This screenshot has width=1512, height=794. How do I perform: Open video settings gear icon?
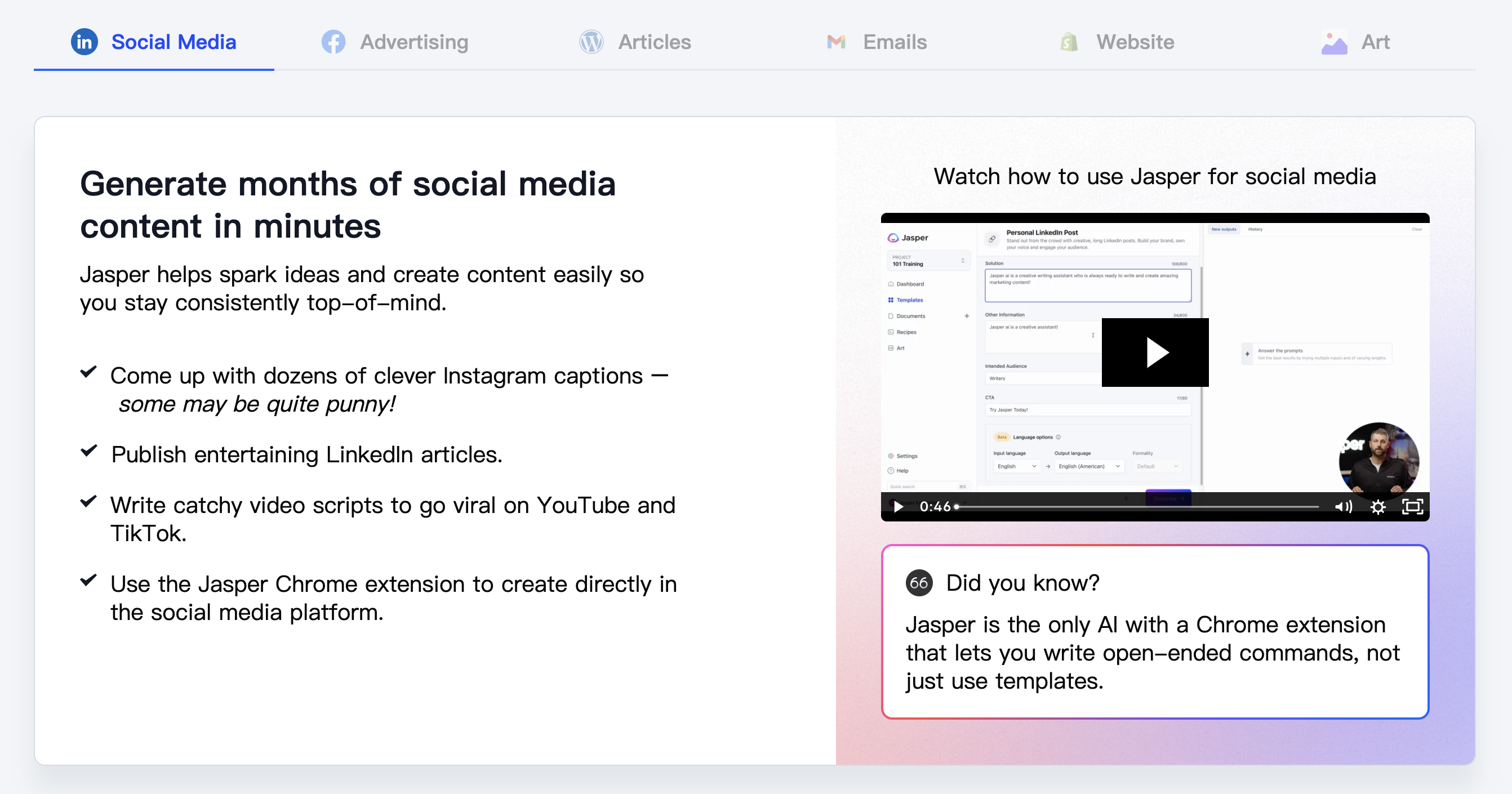[1377, 506]
